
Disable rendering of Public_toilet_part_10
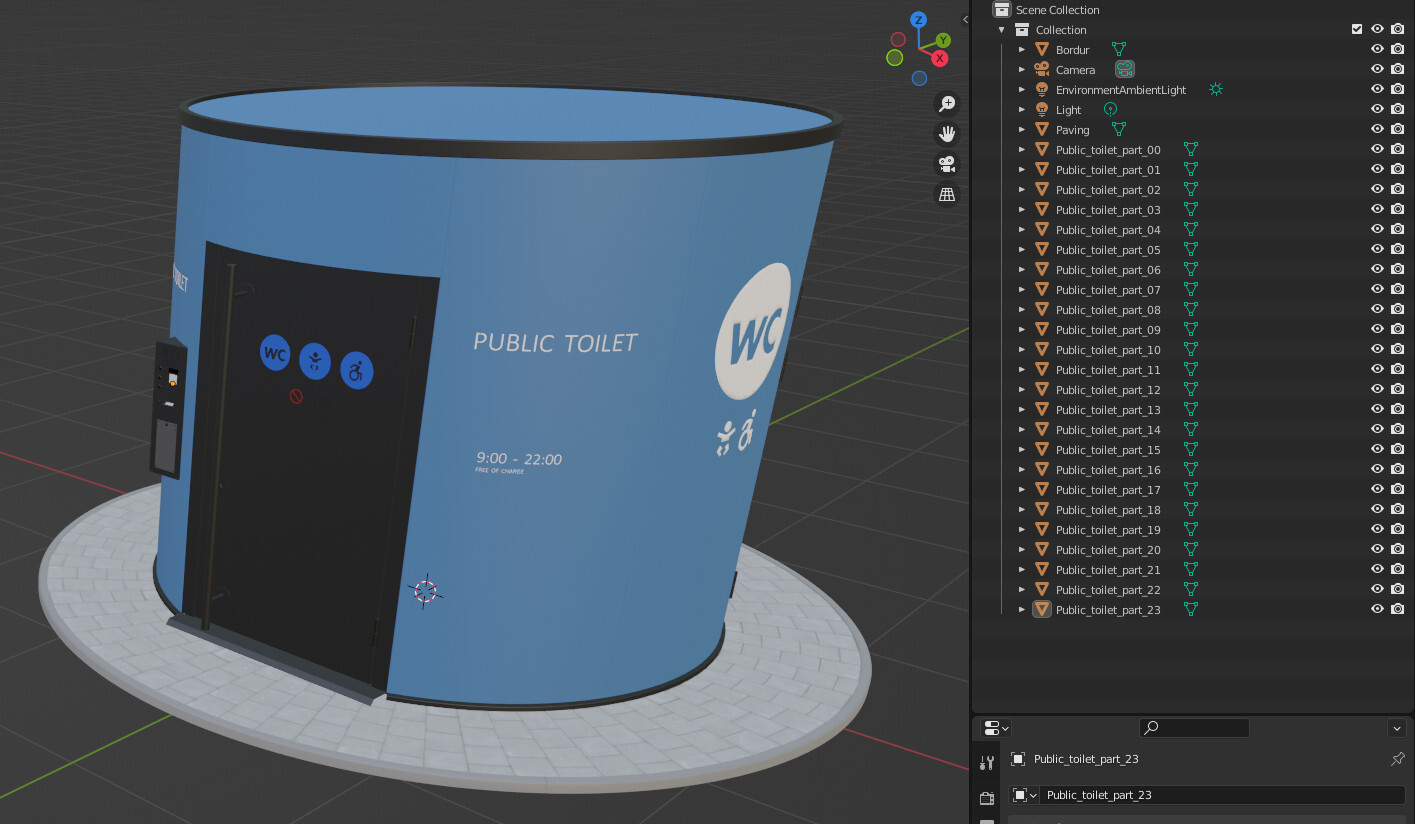tap(1398, 350)
